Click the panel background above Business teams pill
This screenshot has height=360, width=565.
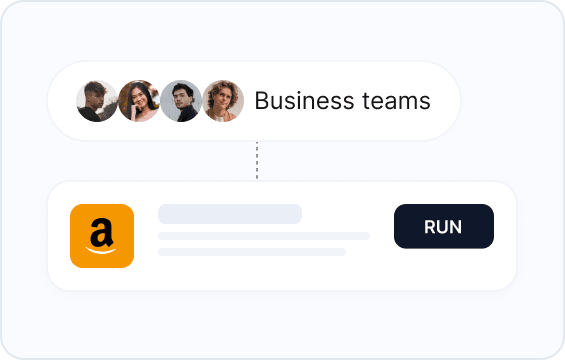(x=282, y=32)
